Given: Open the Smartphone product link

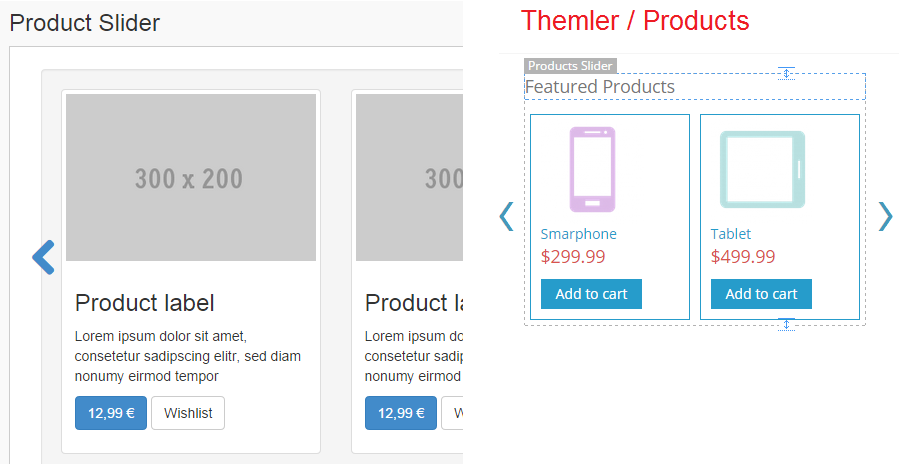Looking at the screenshot, I should [x=578, y=234].
